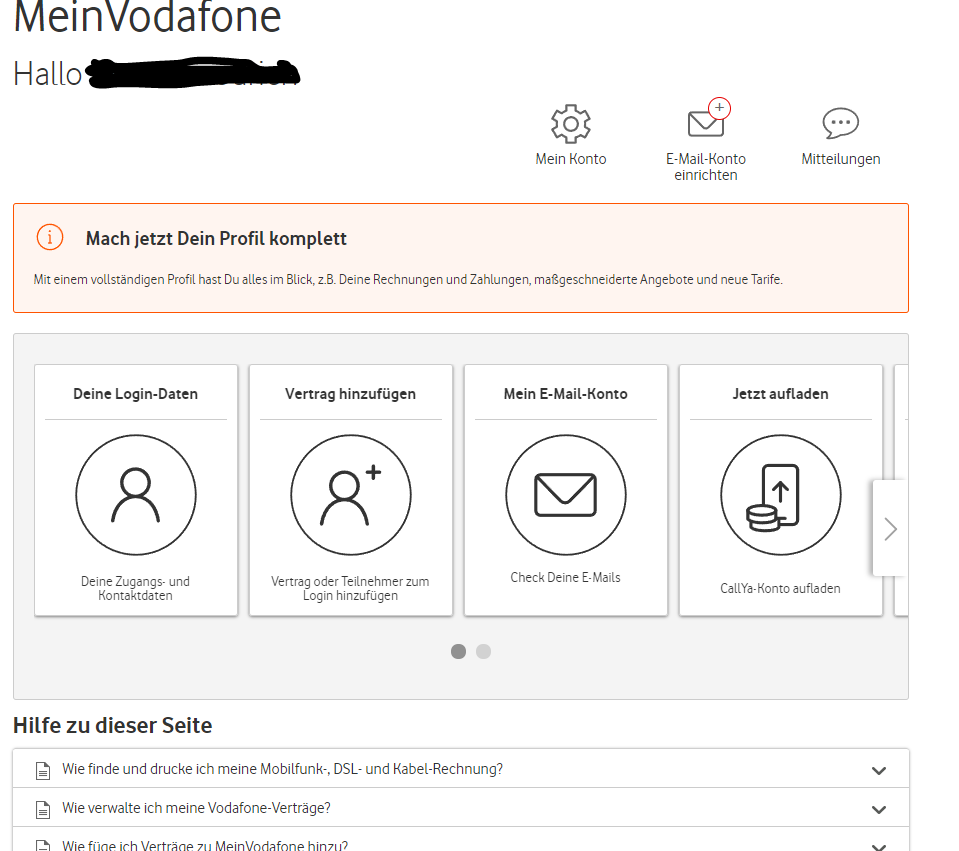
Task: Expand the Mobilfunk-, DSL- und Kabel-Rechnung question chevron
Action: pos(879,770)
